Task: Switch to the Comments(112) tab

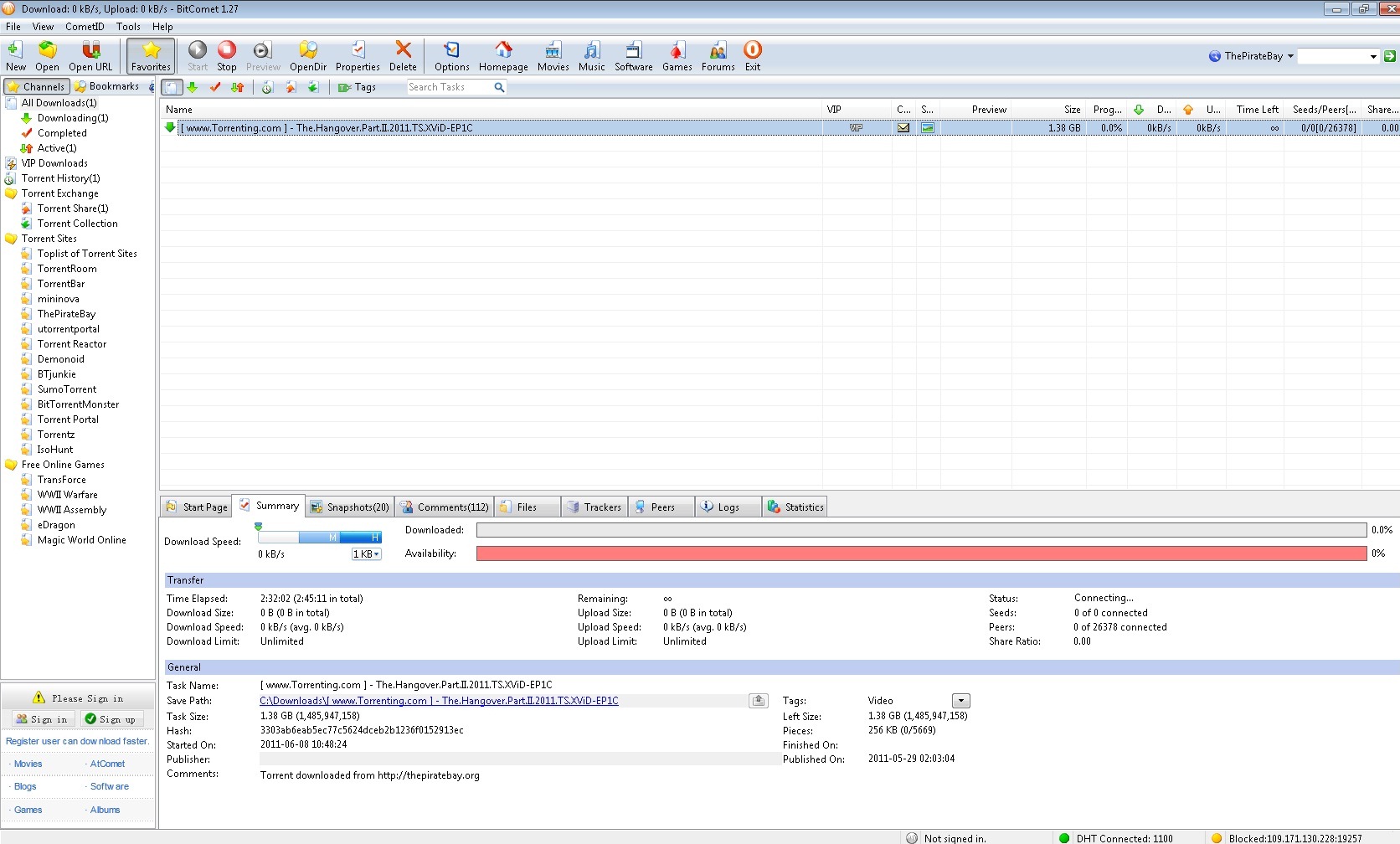Action: (445, 507)
